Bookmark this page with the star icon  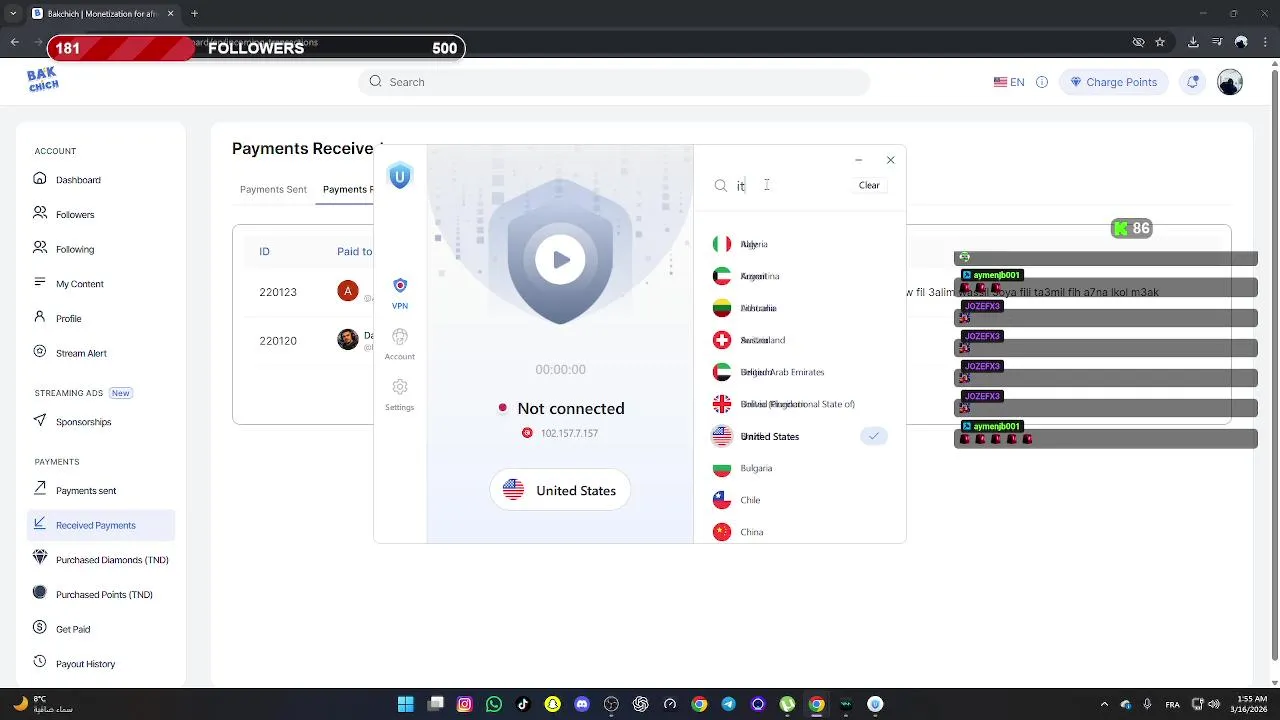(1160, 42)
